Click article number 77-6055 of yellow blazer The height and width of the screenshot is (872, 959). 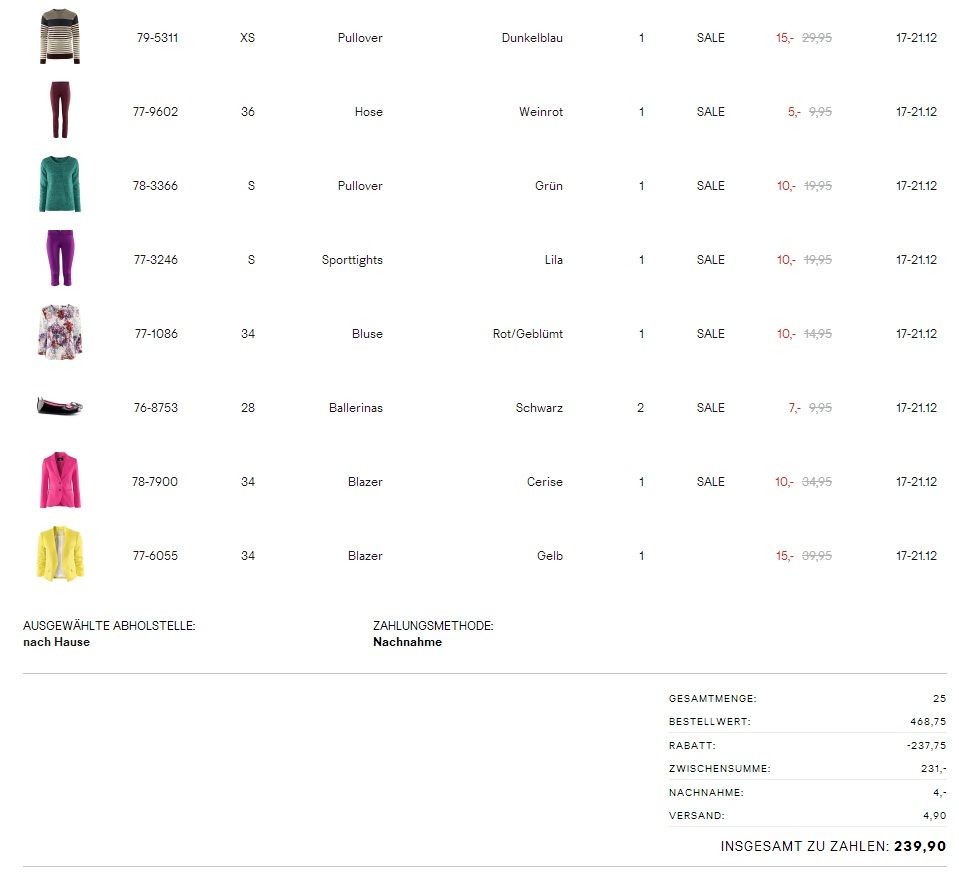[x=156, y=556]
